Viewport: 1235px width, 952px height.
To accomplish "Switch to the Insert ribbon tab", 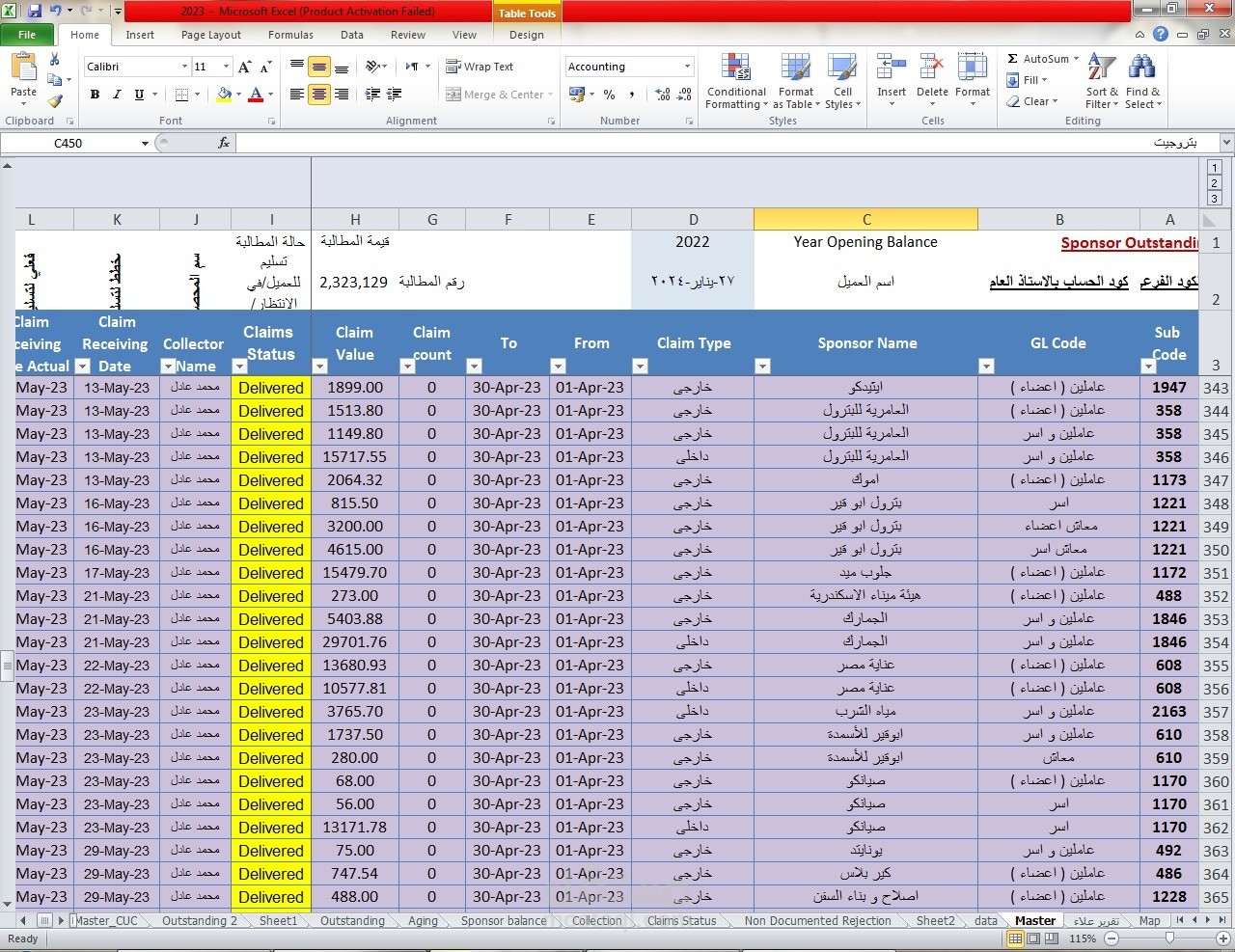I will tap(140, 35).
